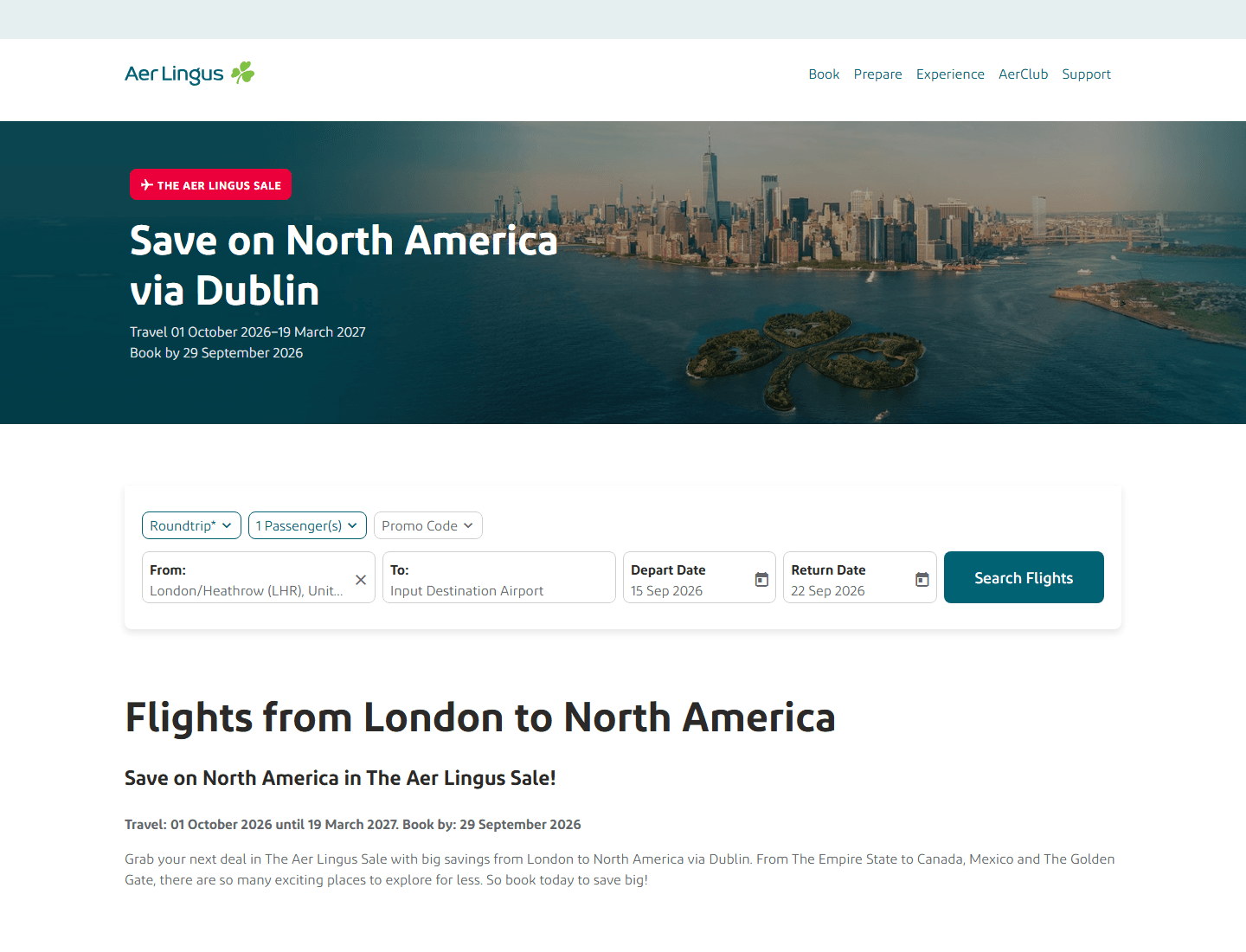Screen dimensions: 1246x952
Task: Select the Depart Date field showing 15 Sep 2026
Action: tap(699, 577)
